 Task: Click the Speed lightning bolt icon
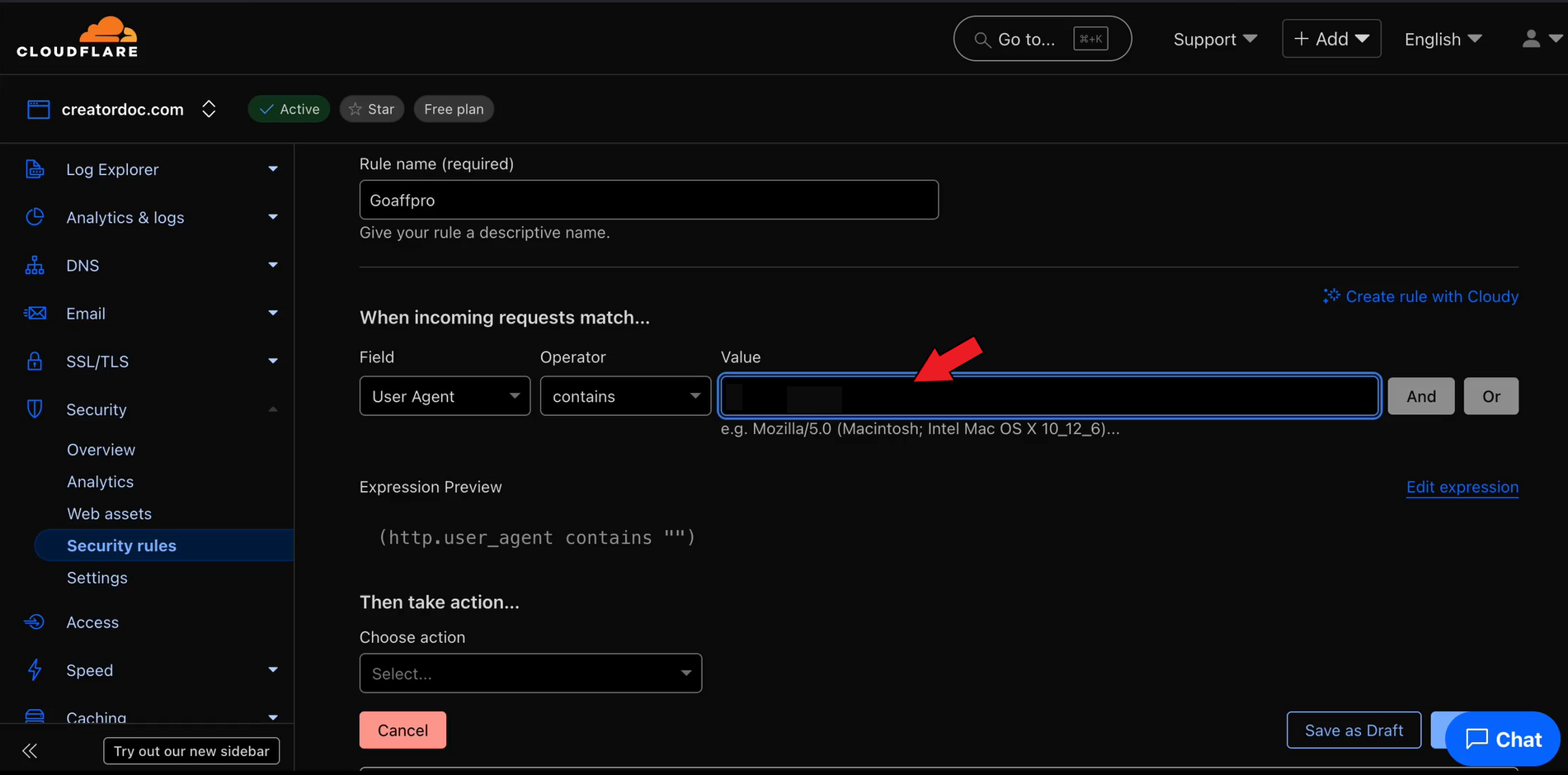(35, 670)
